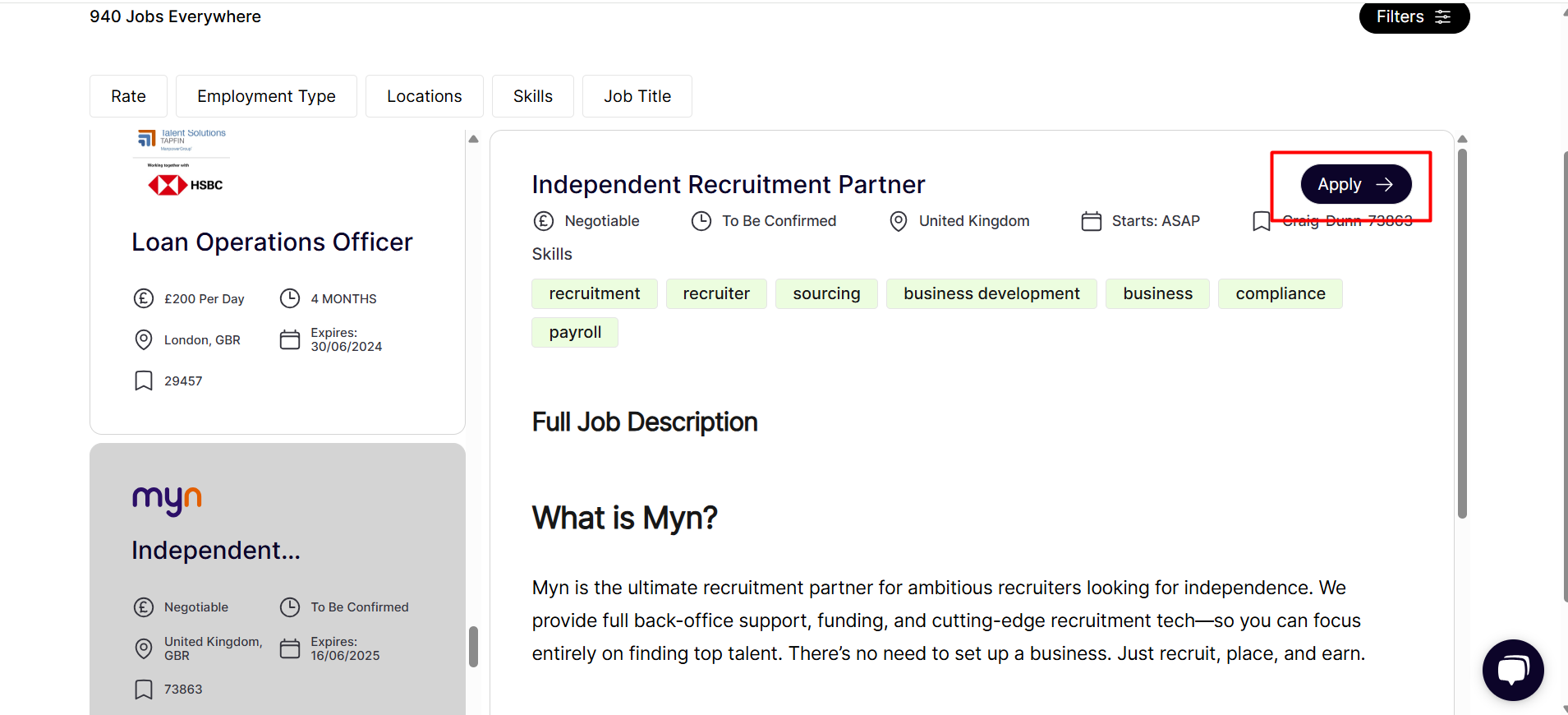Open the Employment Type filter
Image resolution: width=1568 pixels, height=715 pixels.
click(266, 96)
